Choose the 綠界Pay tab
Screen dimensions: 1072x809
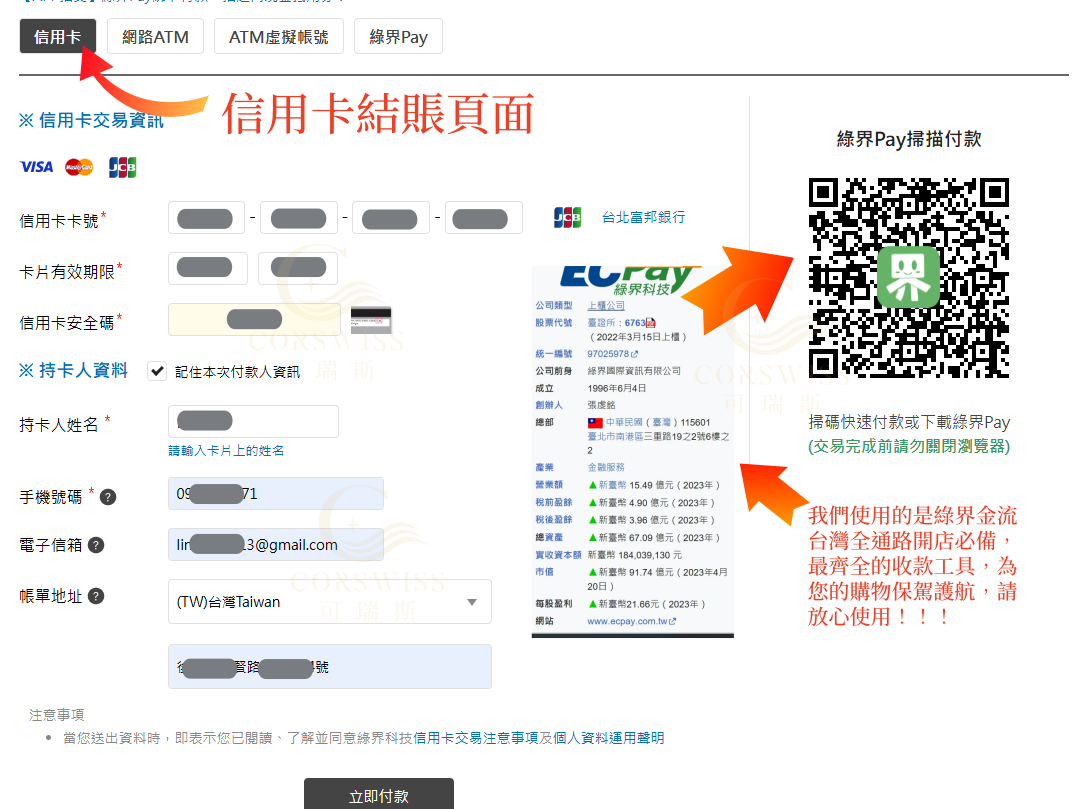[x=398, y=36]
